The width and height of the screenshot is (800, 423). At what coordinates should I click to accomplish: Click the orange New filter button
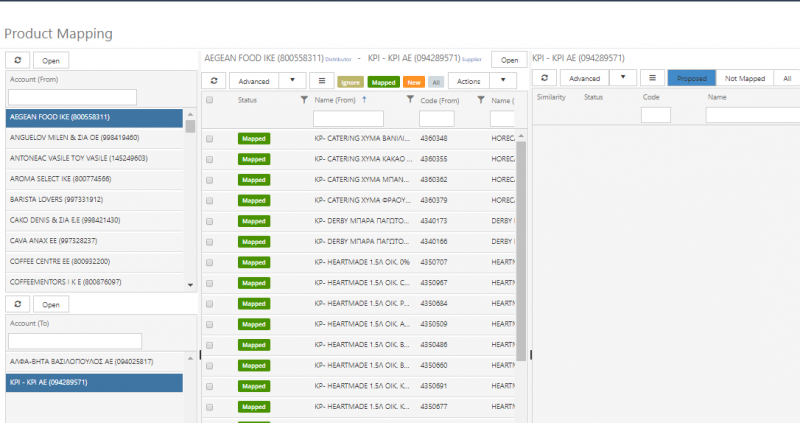click(414, 82)
